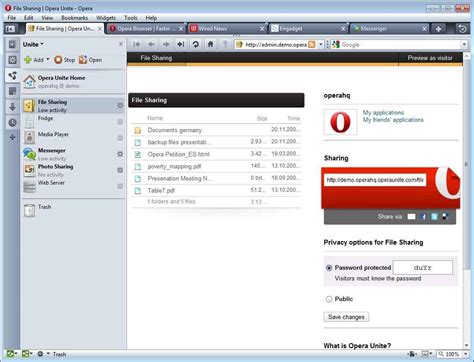Click the Open button in Unite panel
This screenshot has width=474, height=362.
[90, 60]
